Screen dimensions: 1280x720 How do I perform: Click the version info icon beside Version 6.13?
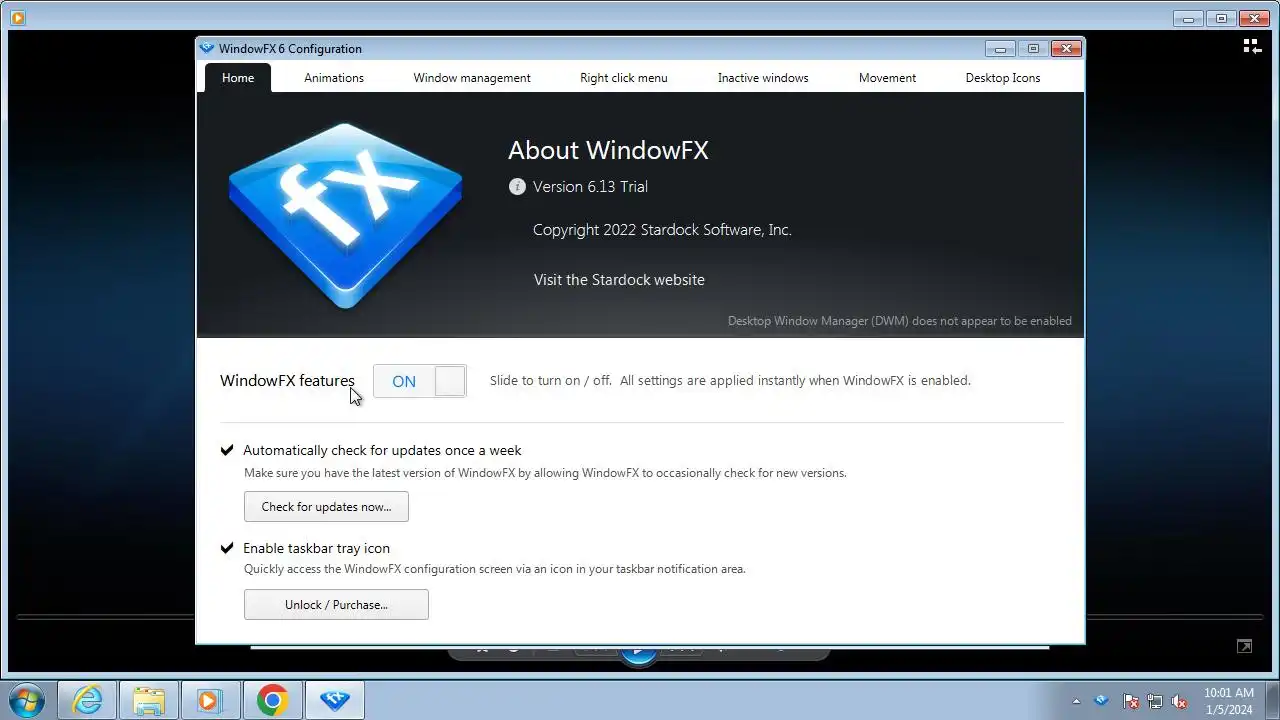point(517,187)
